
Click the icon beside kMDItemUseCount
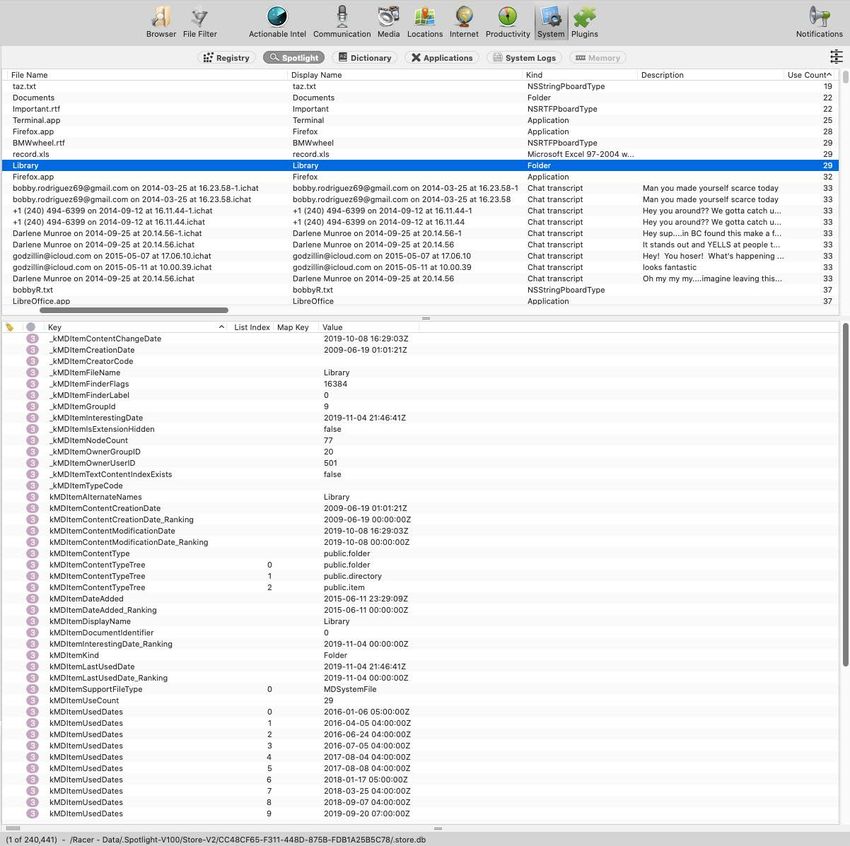pyautogui.click(x=33, y=700)
